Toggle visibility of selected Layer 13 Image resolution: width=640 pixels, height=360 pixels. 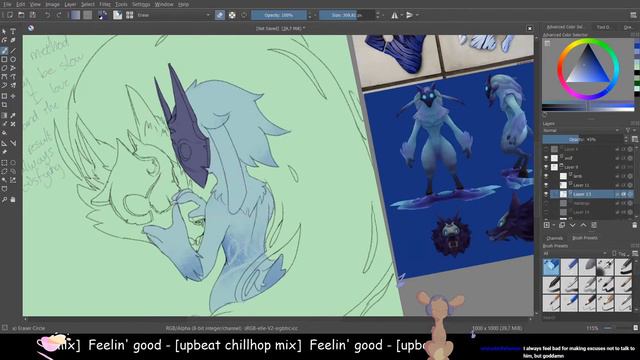pyautogui.click(x=546, y=194)
